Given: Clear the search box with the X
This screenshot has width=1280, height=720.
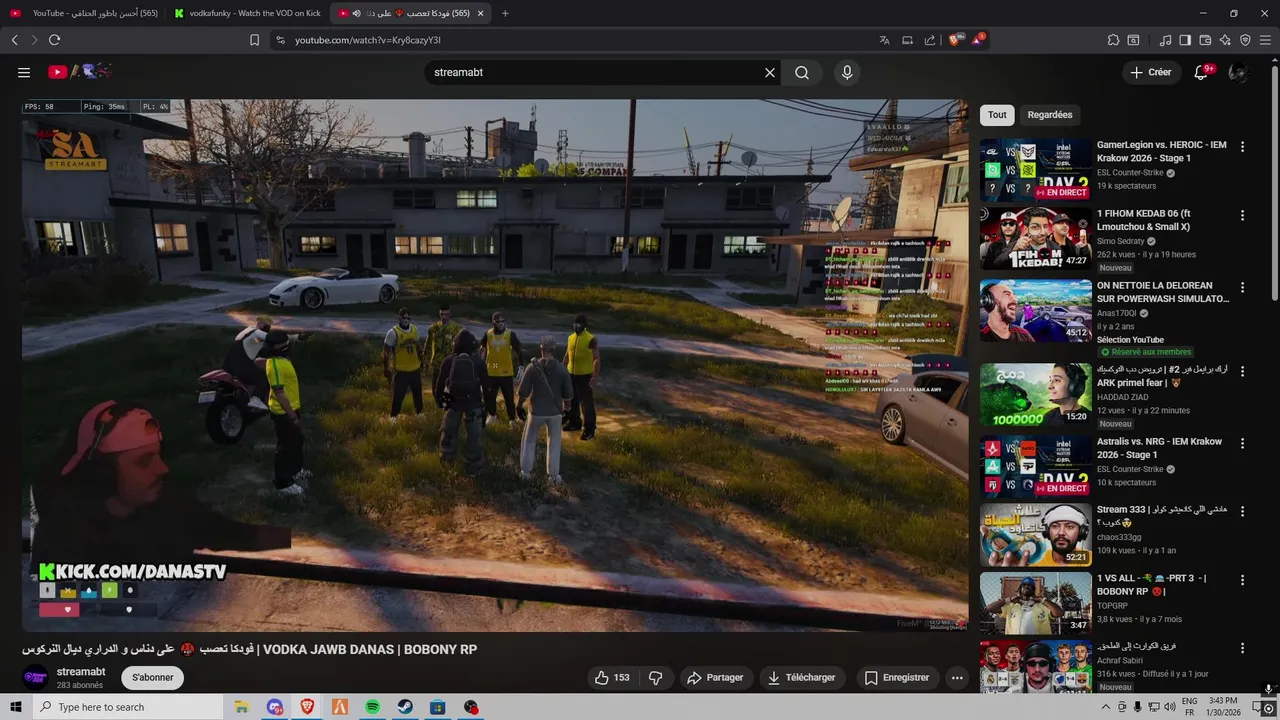Looking at the screenshot, I should coord(770,72).
